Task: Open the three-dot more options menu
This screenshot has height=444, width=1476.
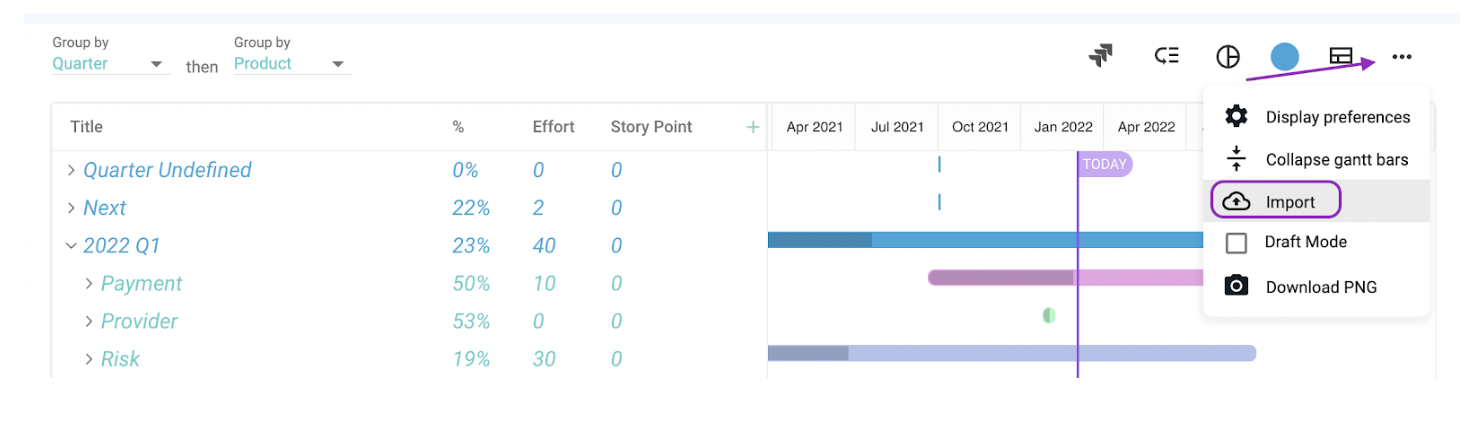Action: (x=1402, y=57)
